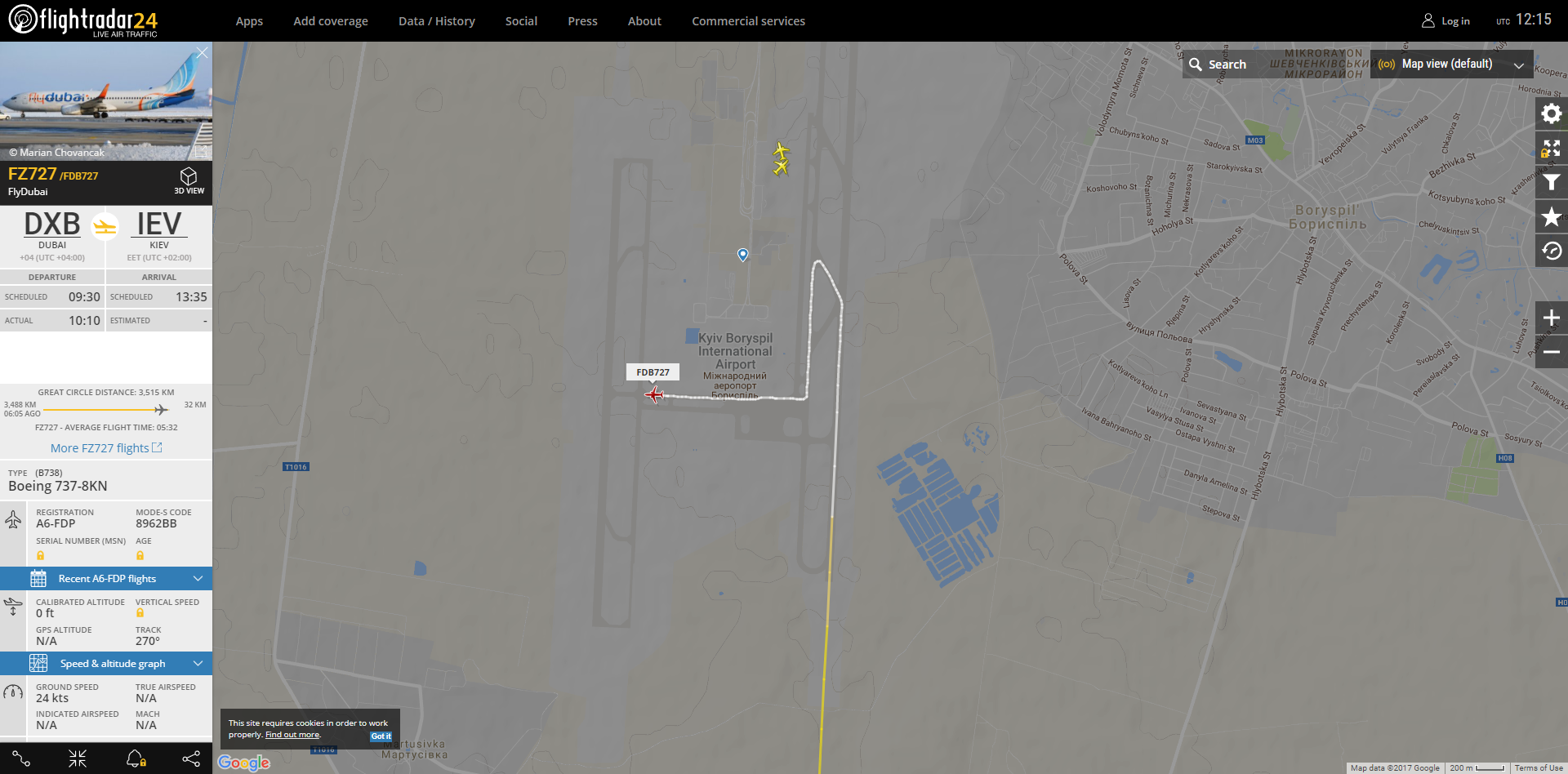Open the Data / History menu
1568x774 pixels.
(436, 21)
